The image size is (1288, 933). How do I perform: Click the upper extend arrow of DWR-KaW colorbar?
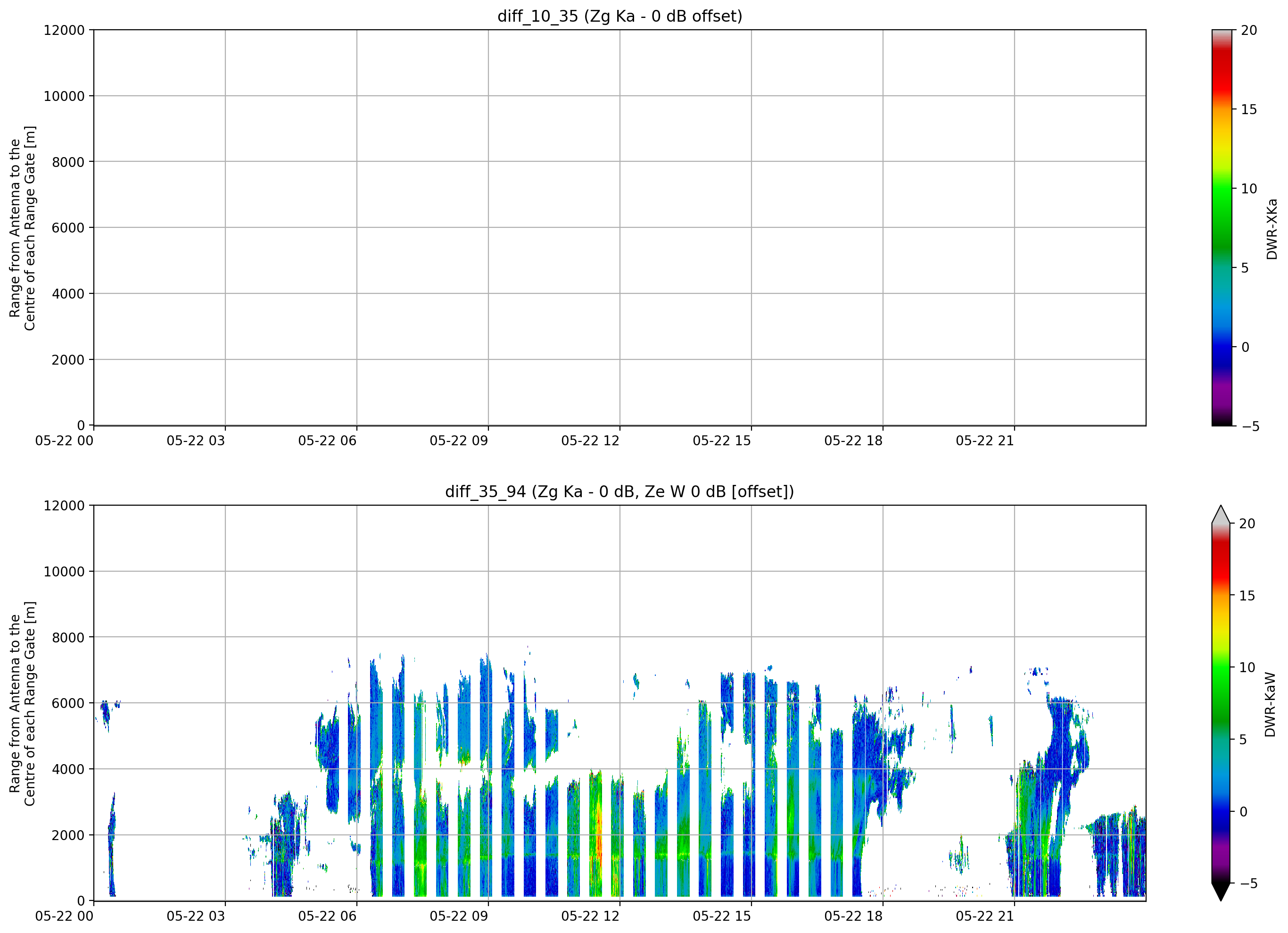pyautogui.click(x=1221, y=514)
